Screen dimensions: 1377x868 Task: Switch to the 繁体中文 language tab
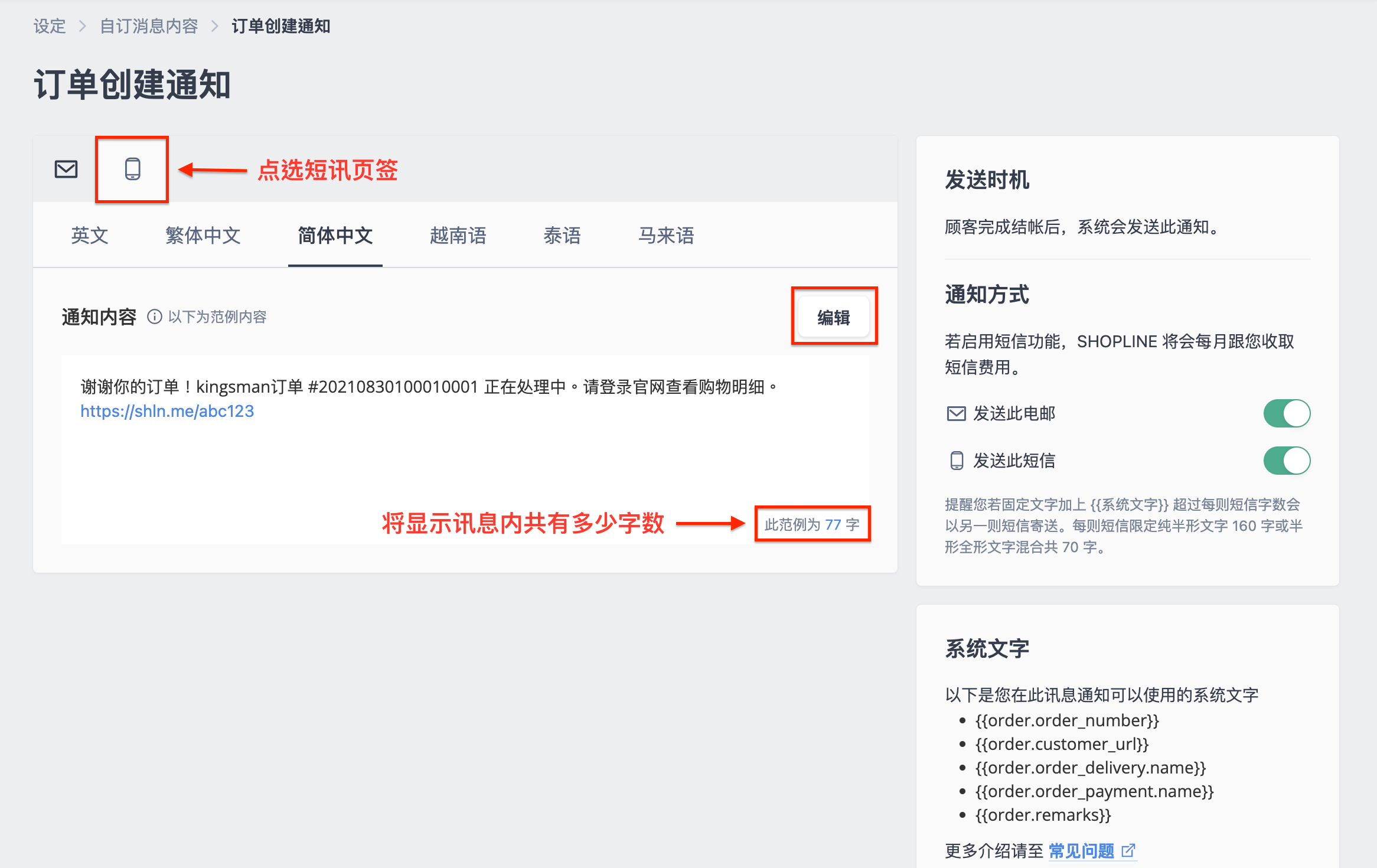203,236
